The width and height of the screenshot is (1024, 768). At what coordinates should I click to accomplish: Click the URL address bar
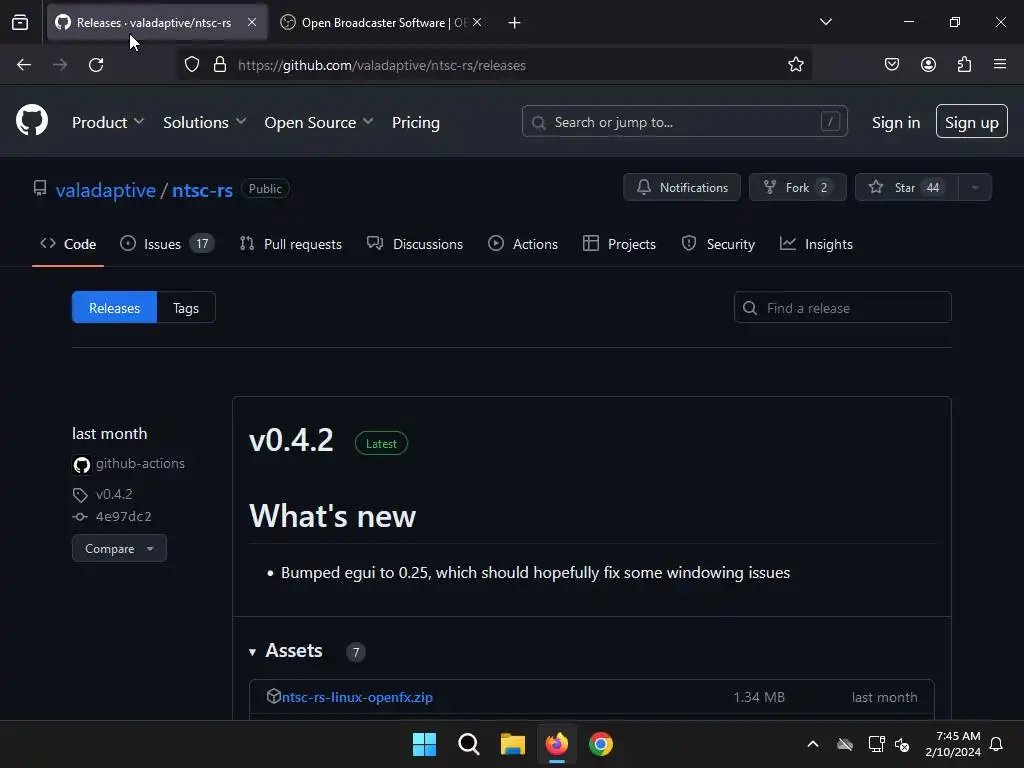(x=496, y=65)
